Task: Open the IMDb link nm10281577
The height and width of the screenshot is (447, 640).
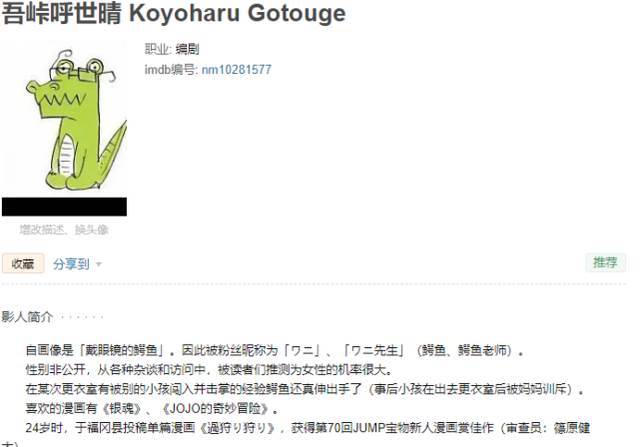Action: click(236, 70)
